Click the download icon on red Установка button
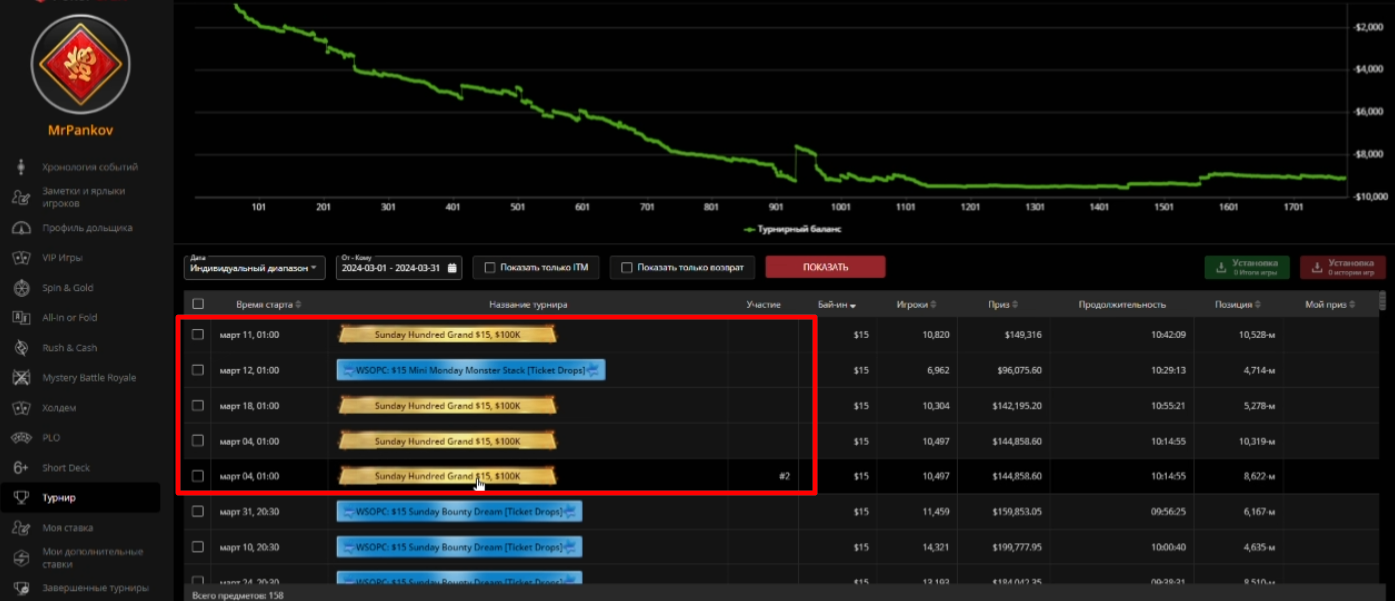 point(1315,267)
